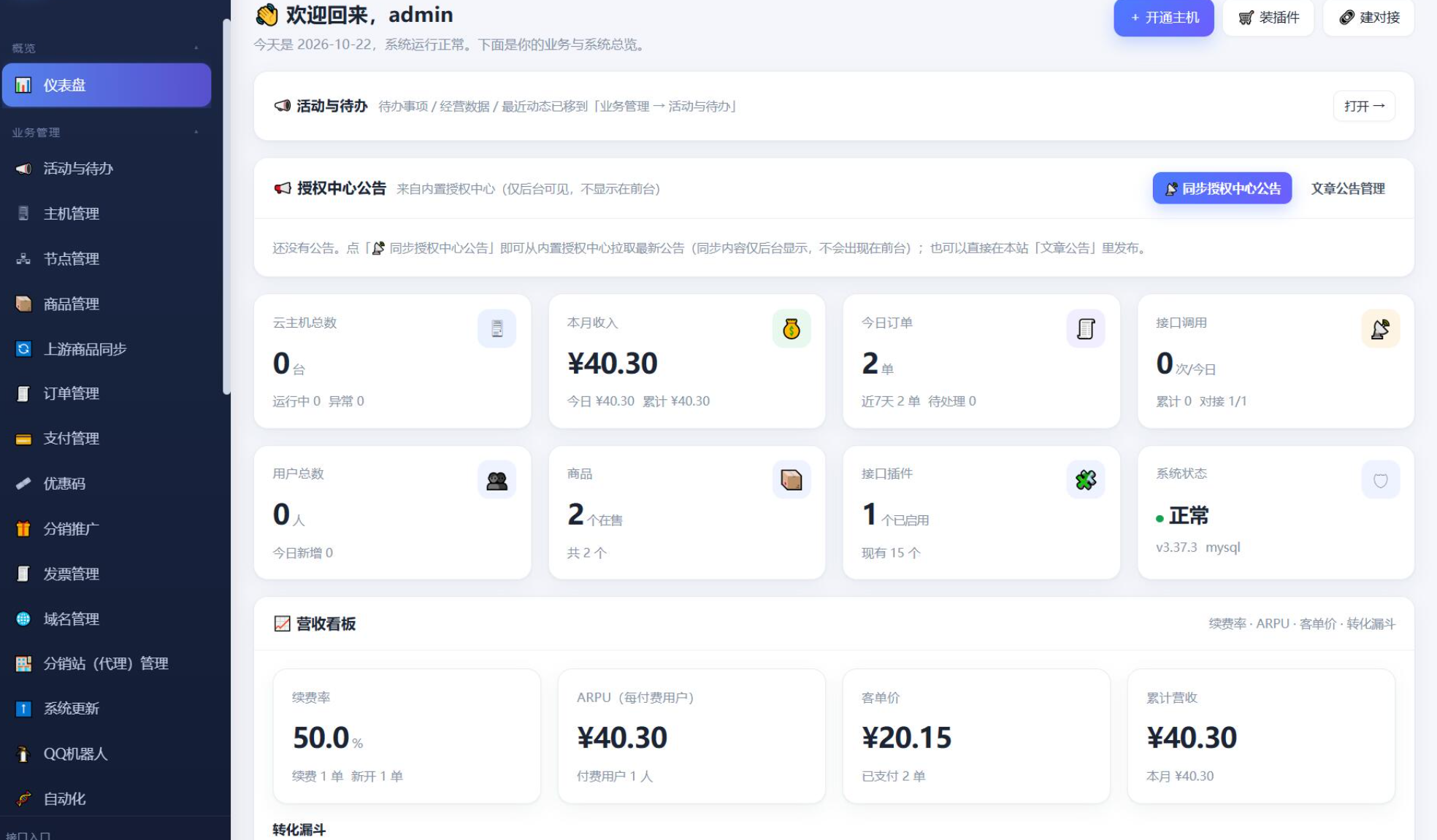The height and width of the screenshot is (840, 1437).
Task: Click the ¥20.15 客单价 value
Action: (x=906, y=738)
